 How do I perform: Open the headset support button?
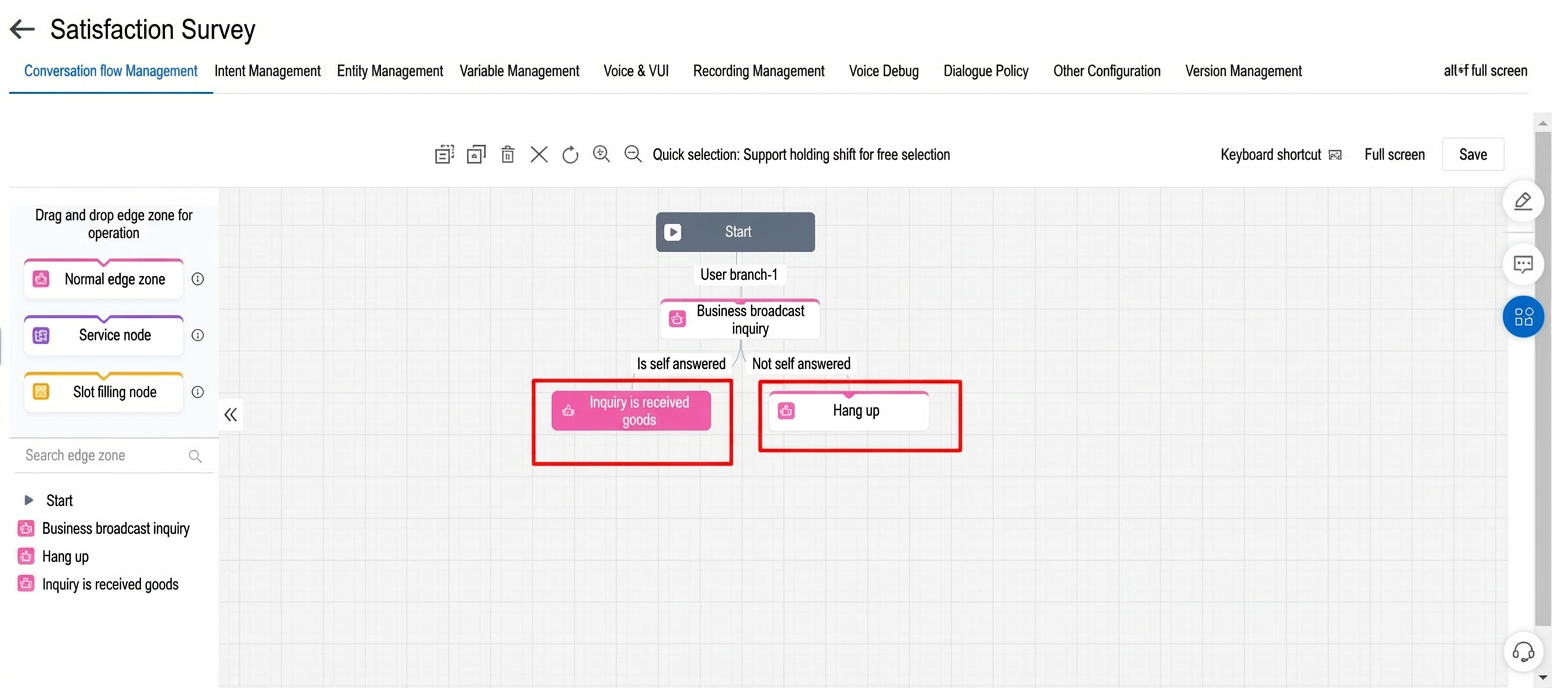click(x=1523, y=653)
